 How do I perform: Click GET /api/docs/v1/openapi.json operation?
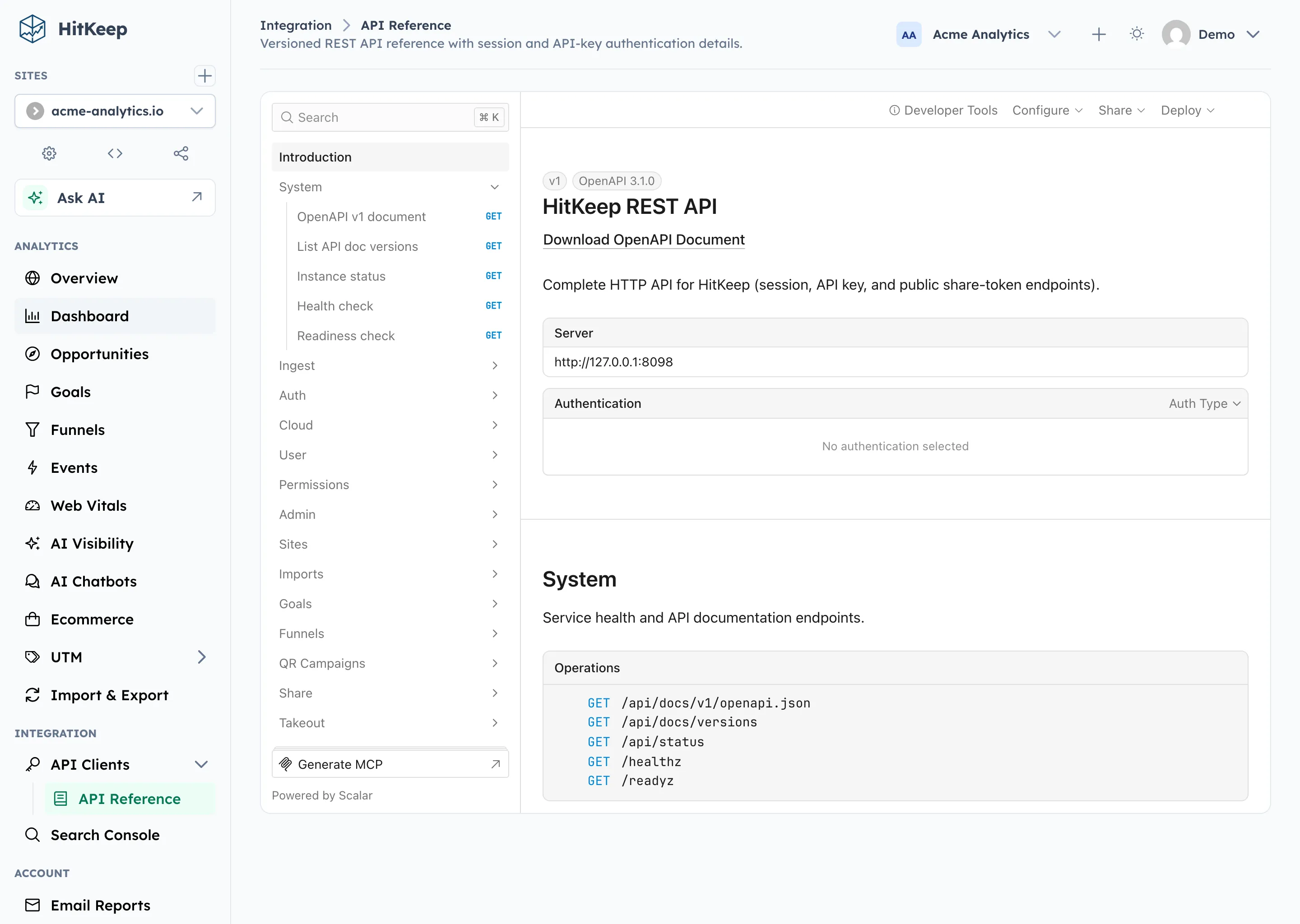pos(699,703)
